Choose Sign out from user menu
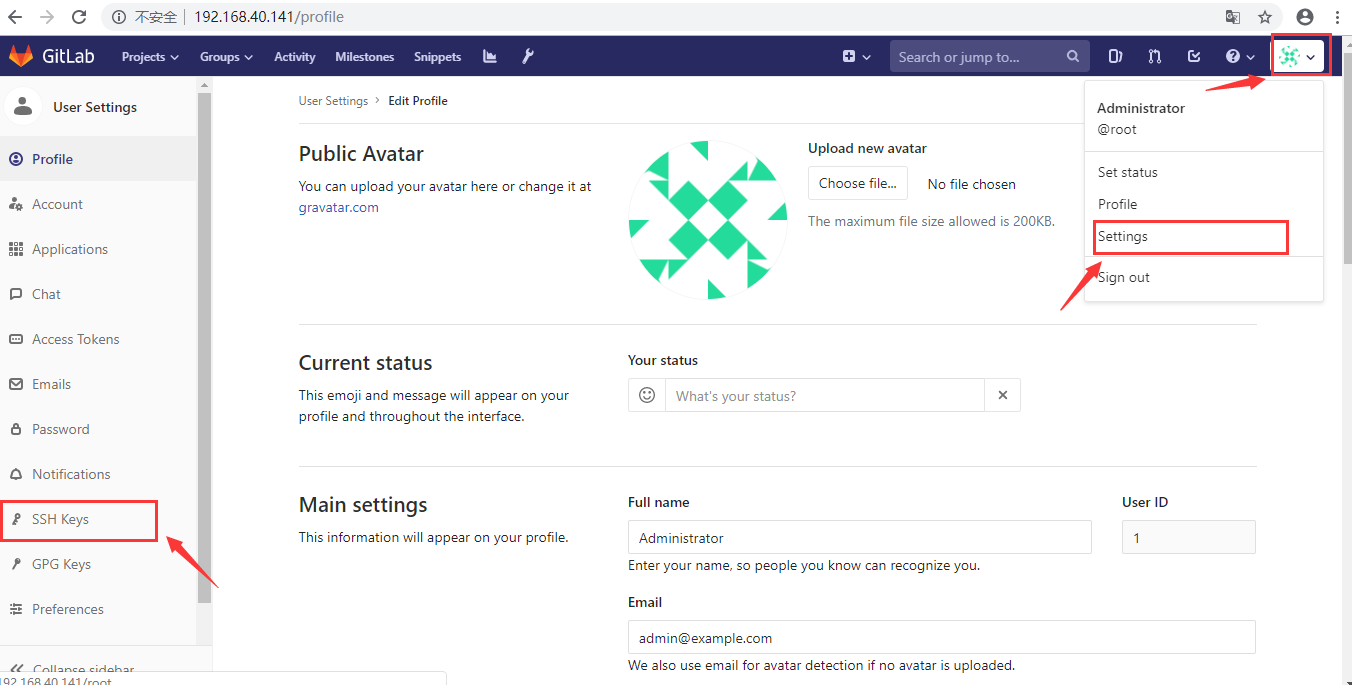The width and height of the screenshot is (1352, 685). [1124, 277]
